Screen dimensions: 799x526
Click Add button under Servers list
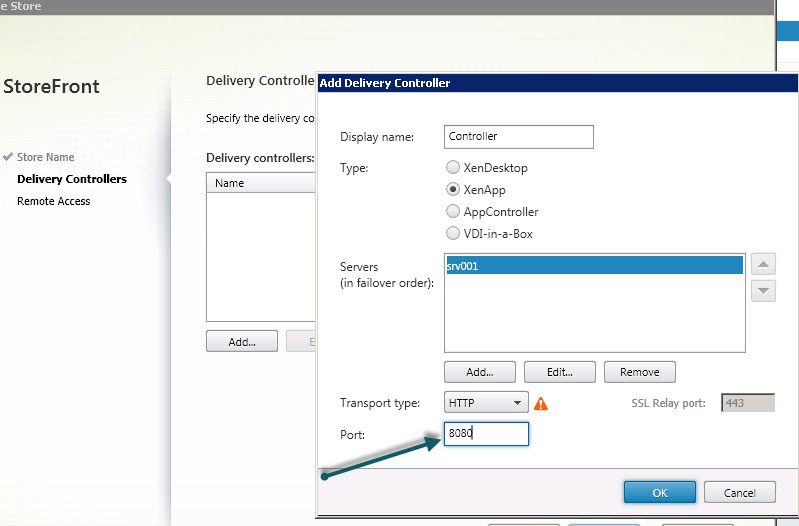pos(480,372)
